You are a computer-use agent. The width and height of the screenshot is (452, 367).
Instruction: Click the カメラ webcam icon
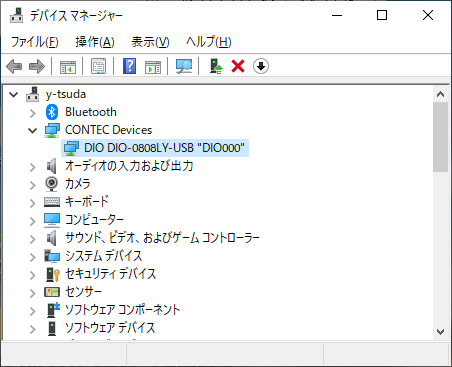[52, 184]
